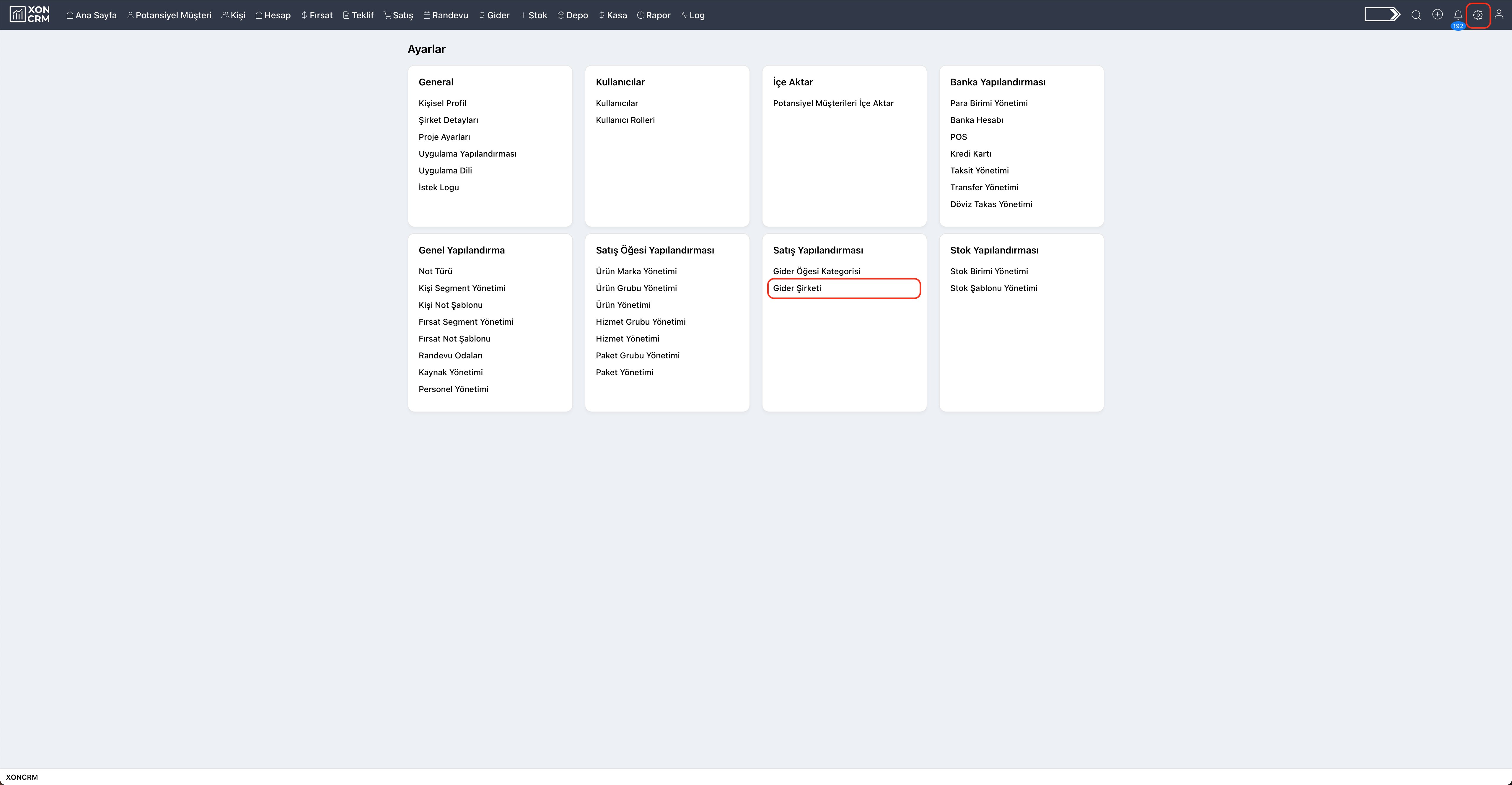Open the search magnifier icon
Image resolution: width=1512 pixels, height=785 pixels.
click(x=1416, y=15)
